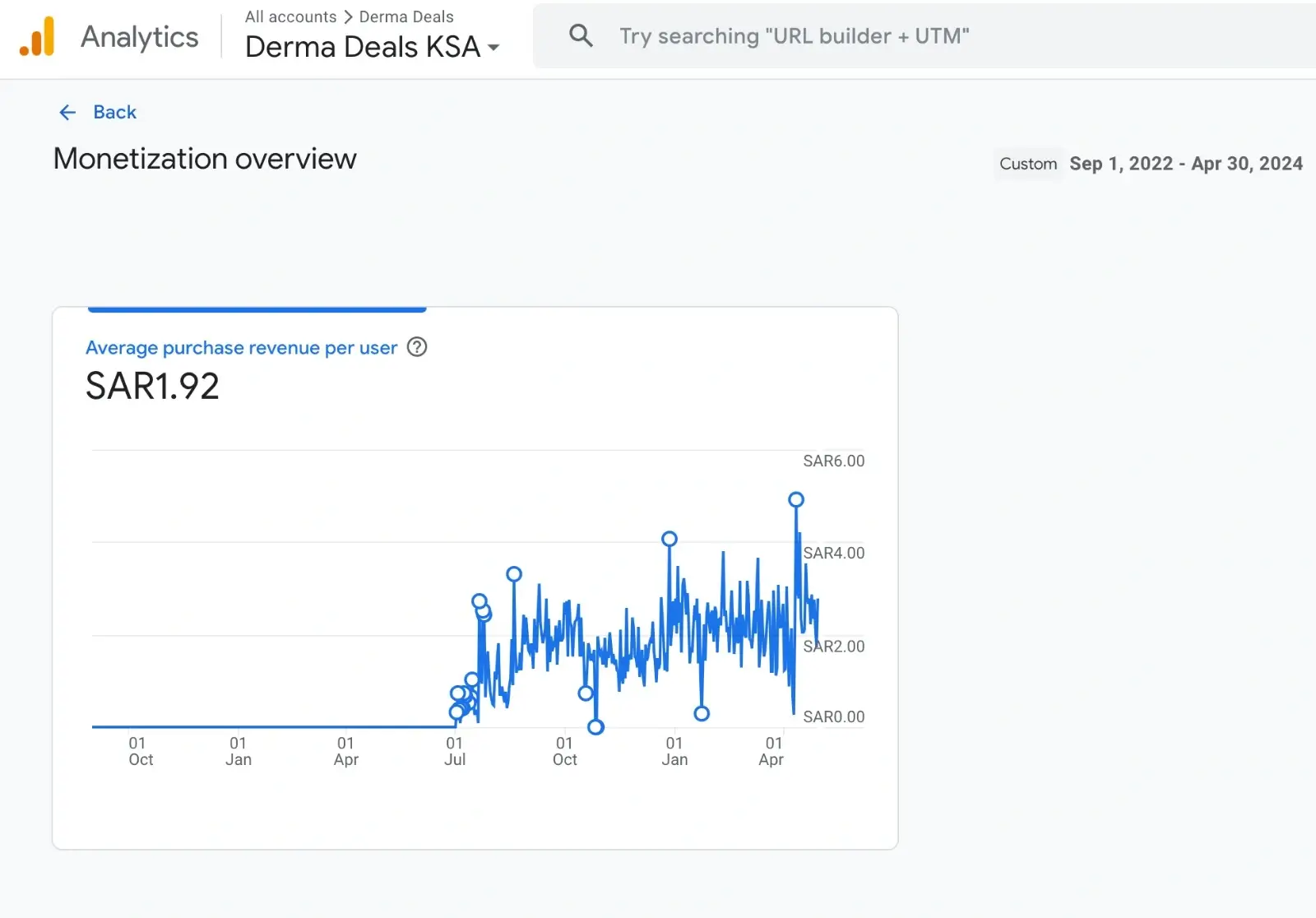Open the All accounts breadcrumb

(x=291, y=16)
